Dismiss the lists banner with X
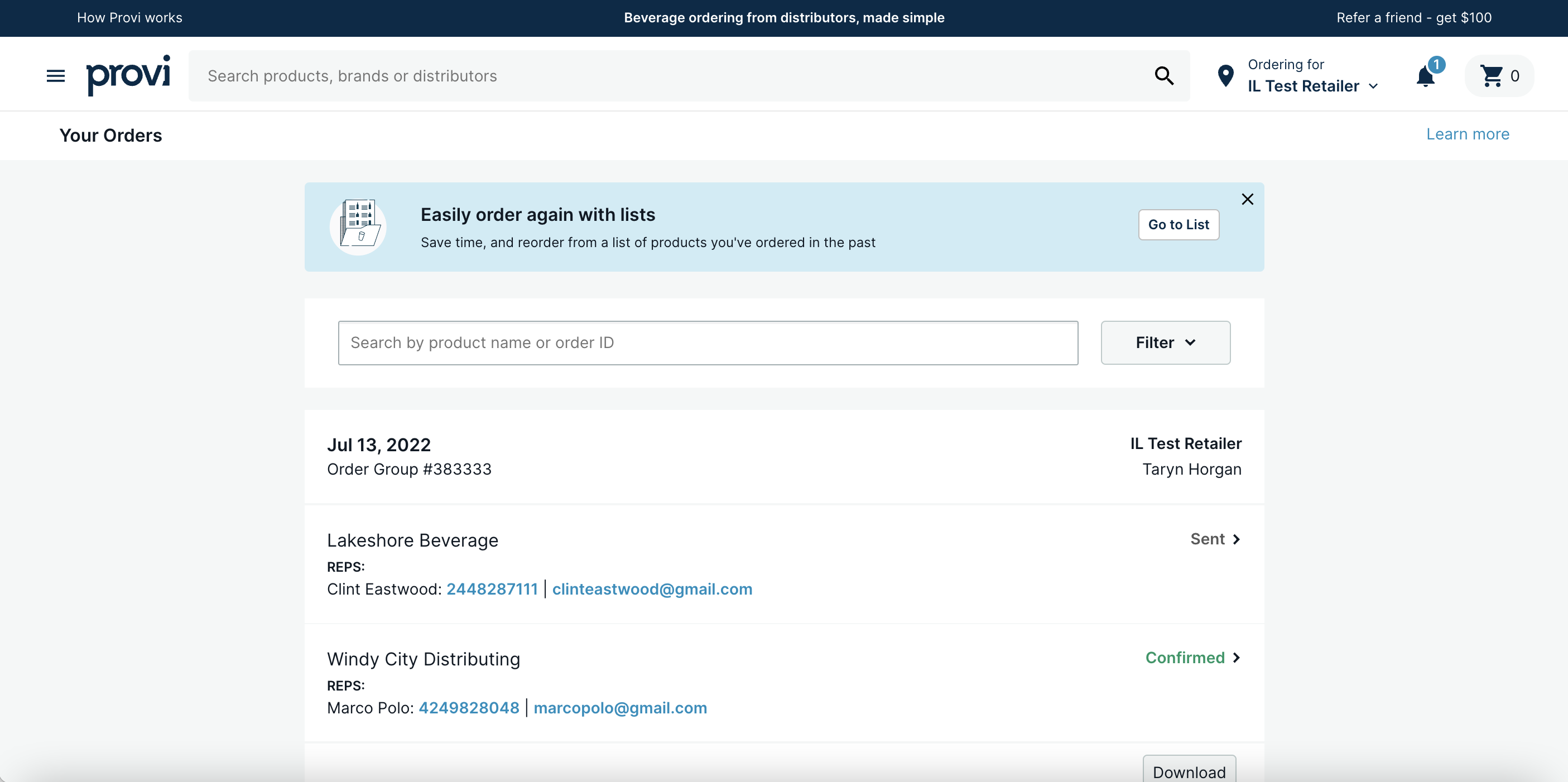The height and width of the screenshot is (782, 1568). 1247,199
